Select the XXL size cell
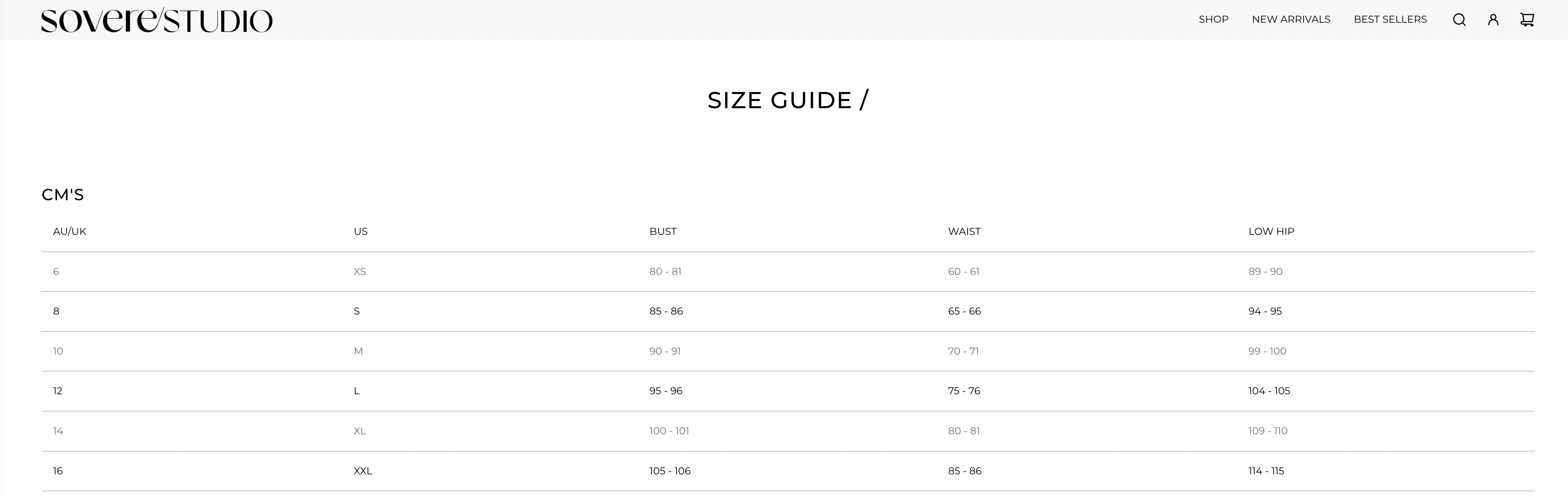 [x=363, y=471]
